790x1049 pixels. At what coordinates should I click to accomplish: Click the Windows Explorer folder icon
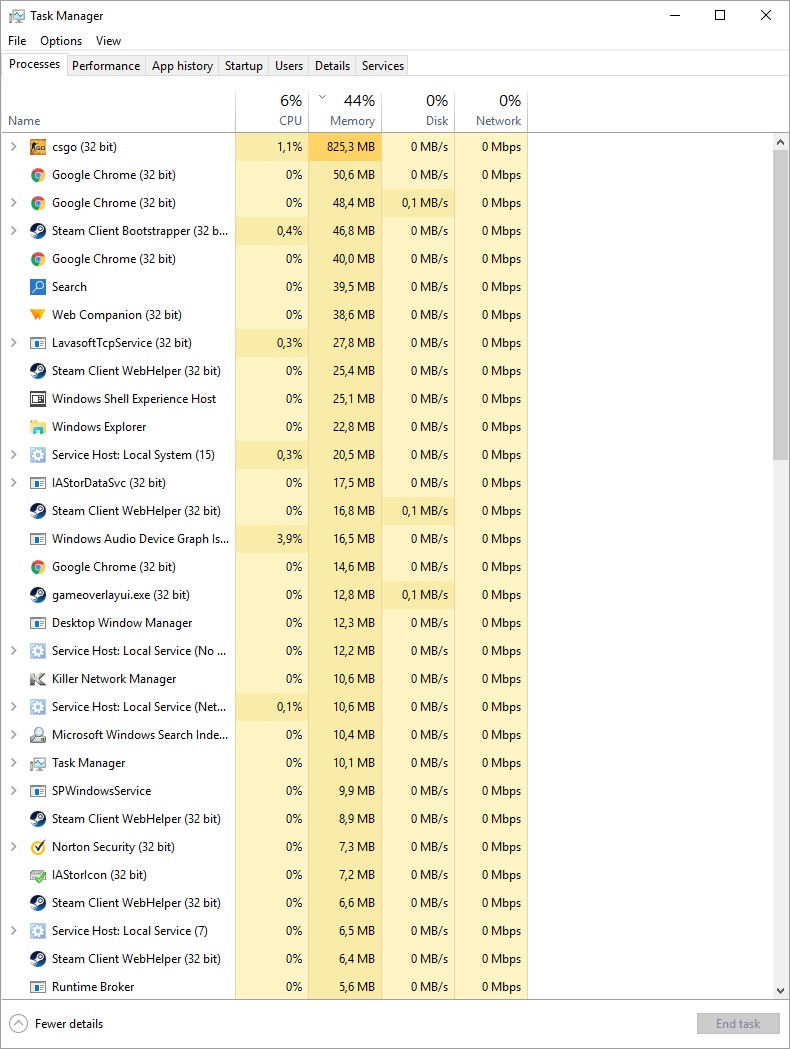pyautogui.click(x=38, y=427)
